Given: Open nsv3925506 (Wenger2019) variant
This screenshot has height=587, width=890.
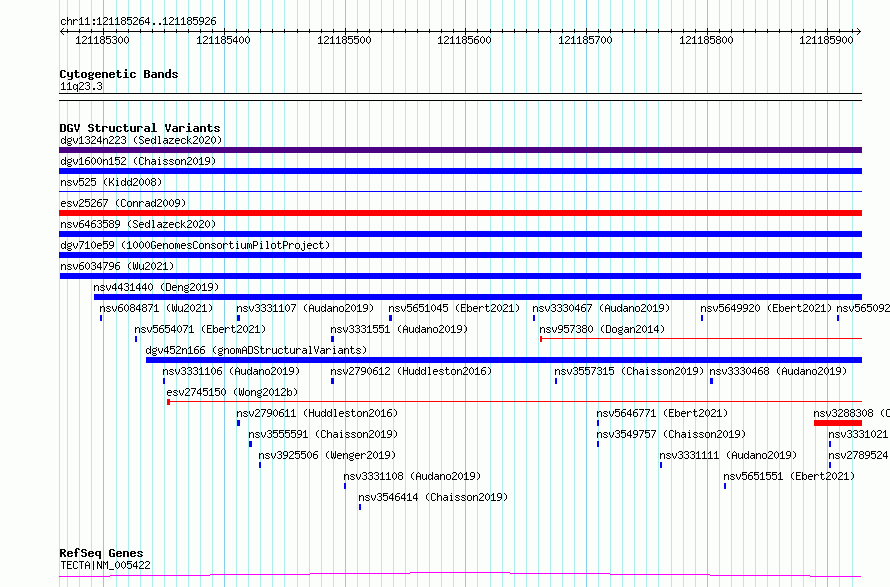Looking at the screenshot, I should [328, 455].
